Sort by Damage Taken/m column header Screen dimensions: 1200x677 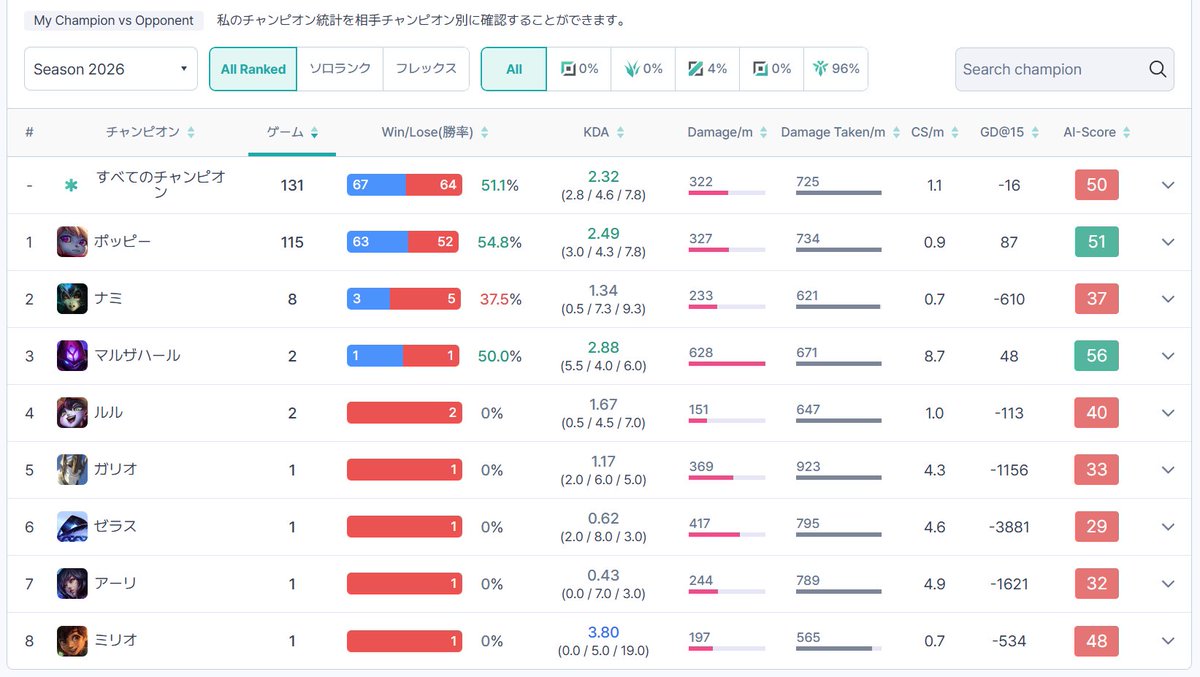coord(839,132)
